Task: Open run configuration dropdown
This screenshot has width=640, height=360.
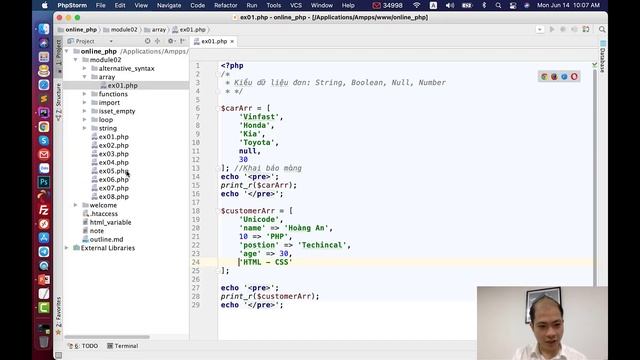Action: [x=540, y=29]
